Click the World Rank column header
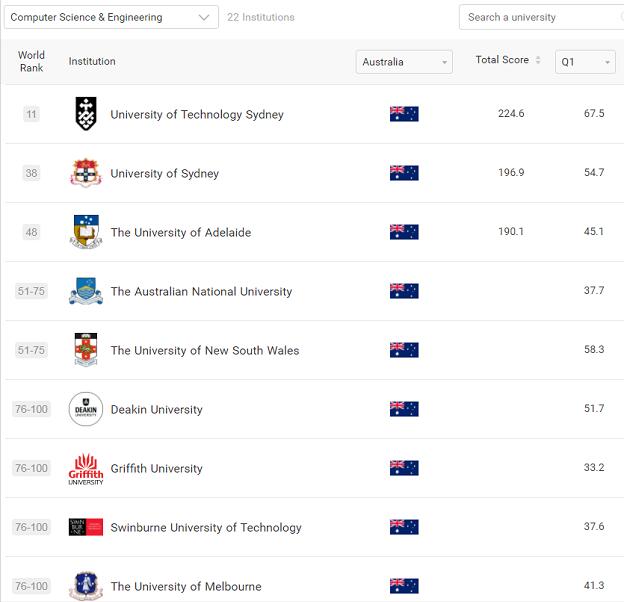624x602 pixels. (32, 62)
